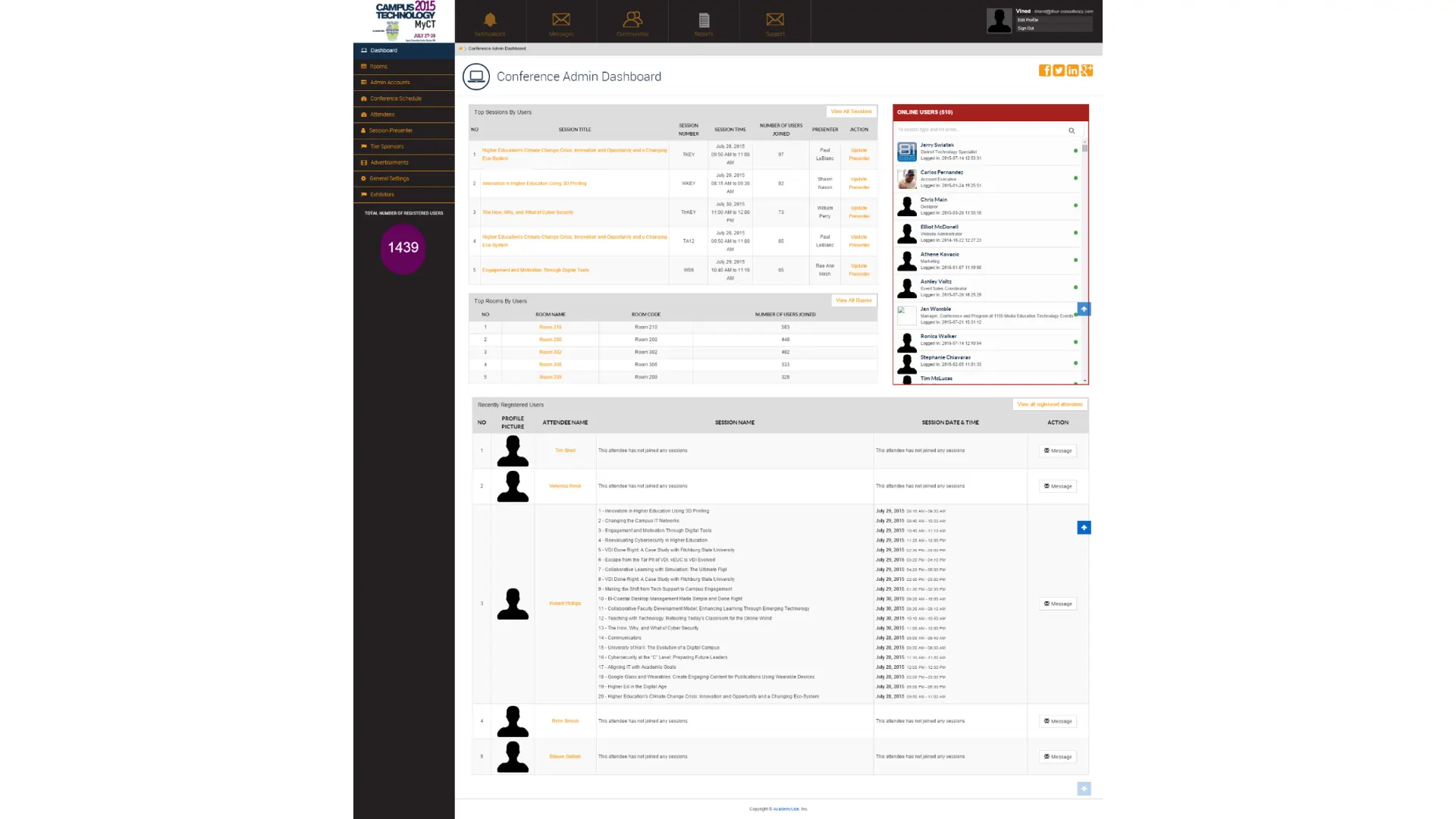Image resolution: width=1456 pixels, height=819 pixels.
Task: Open Conference Schedule in the sidebar
Action: coord(403,99)
